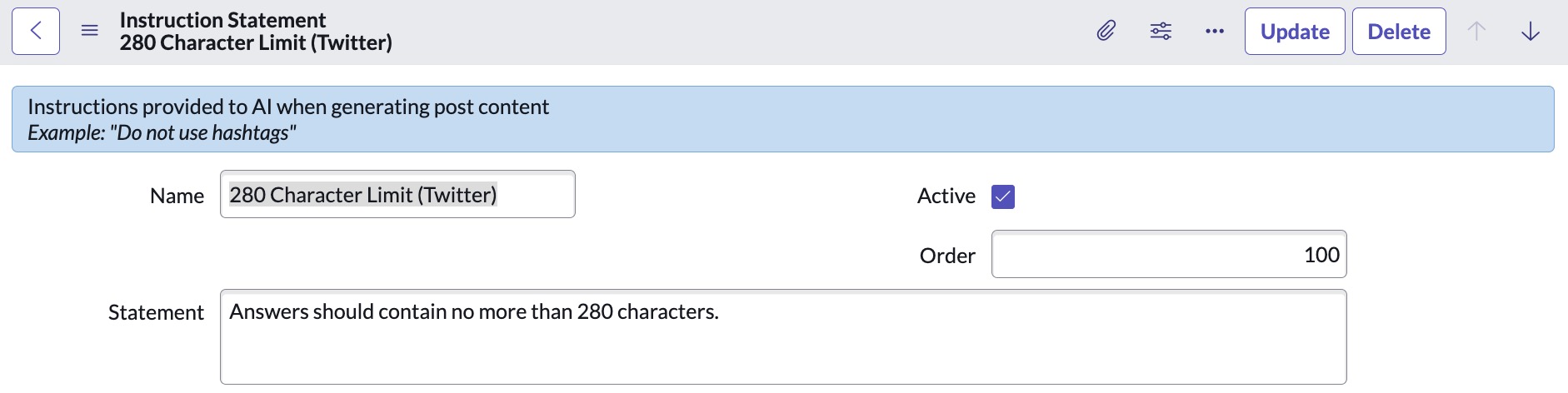
Task: Open the hamburger additional actions menu
Action: [x=90, y=32]
